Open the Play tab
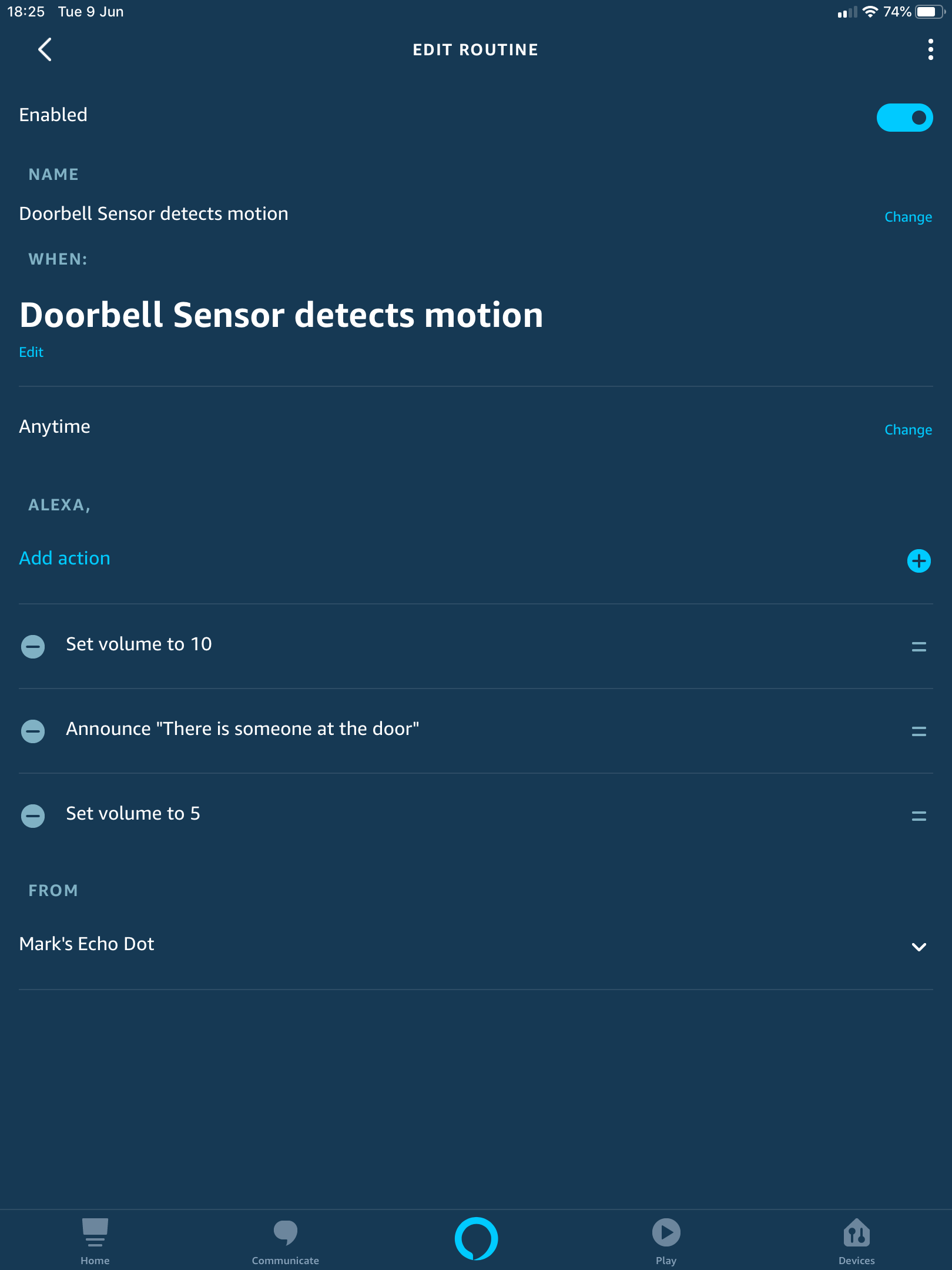 click(x=666, y=1242)
